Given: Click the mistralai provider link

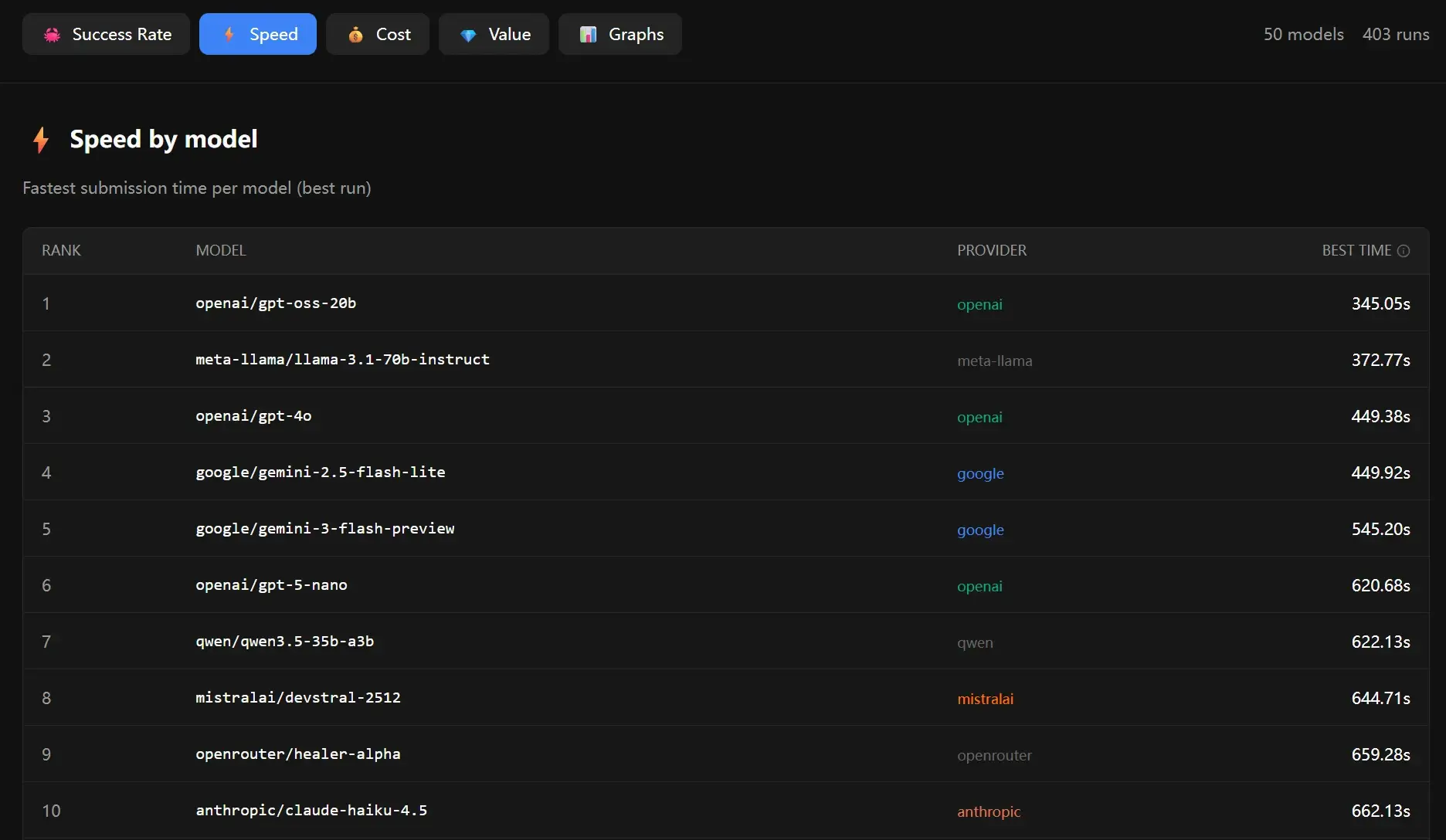Looking at the screenshot, I should [x=985, y=699].
